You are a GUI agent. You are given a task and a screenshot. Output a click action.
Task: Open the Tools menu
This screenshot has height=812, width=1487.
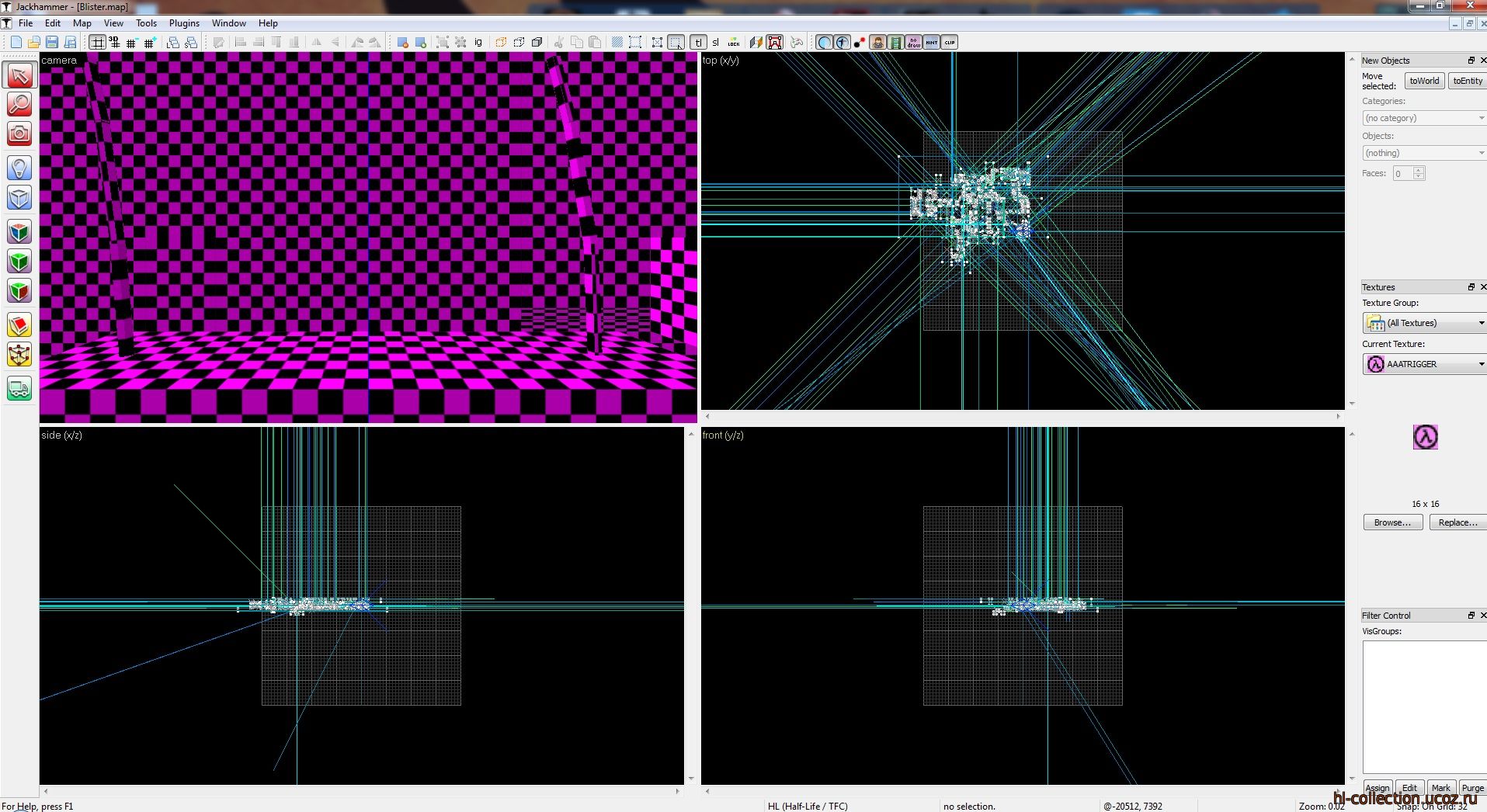(x=146, y=23)
